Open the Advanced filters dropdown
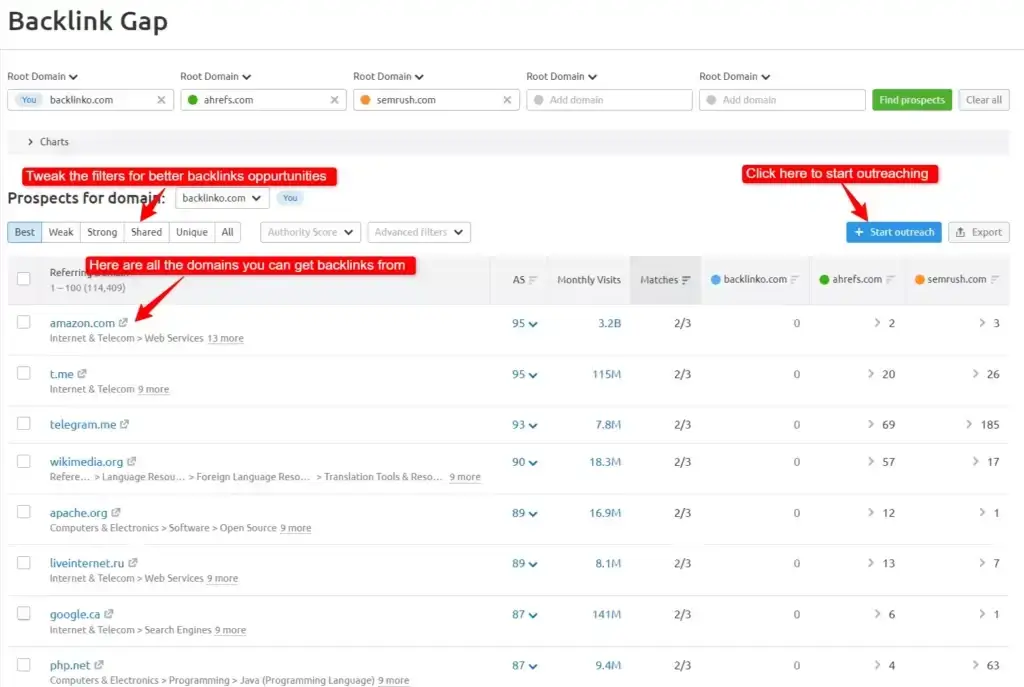This screenshot has width=1024, height=687. [x=418, y=232]
